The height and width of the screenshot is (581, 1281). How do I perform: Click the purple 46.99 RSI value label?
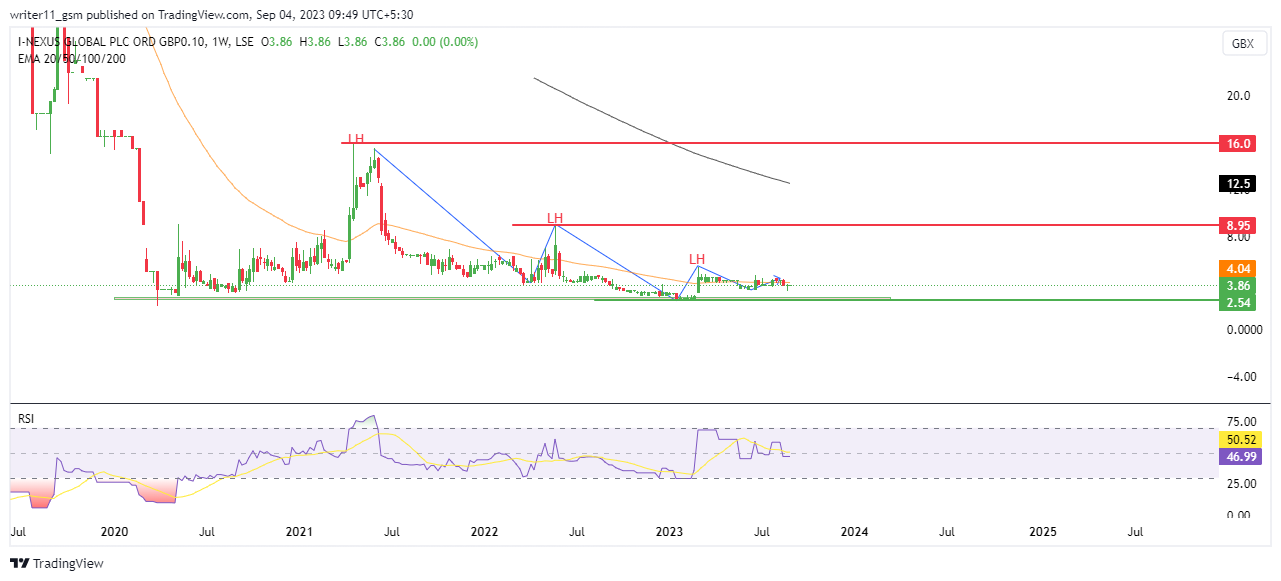(x=1240, y=455)
